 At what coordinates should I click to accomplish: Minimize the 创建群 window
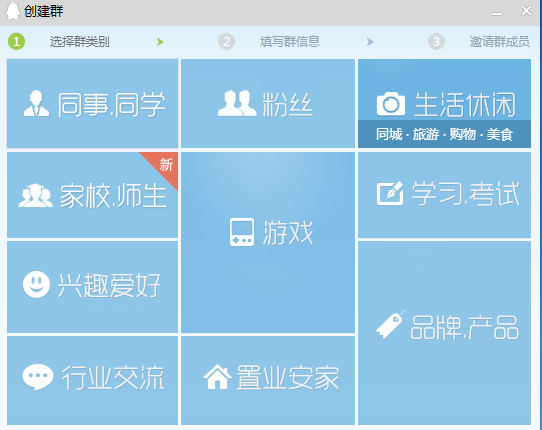[497, 13]
